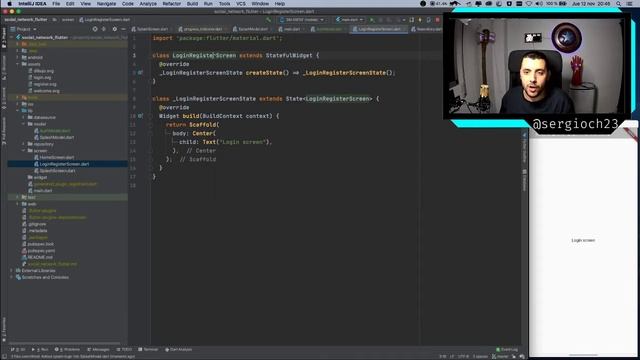Collapse the social_network_flutter root node

pyautogui.click(x=11, y=37)
